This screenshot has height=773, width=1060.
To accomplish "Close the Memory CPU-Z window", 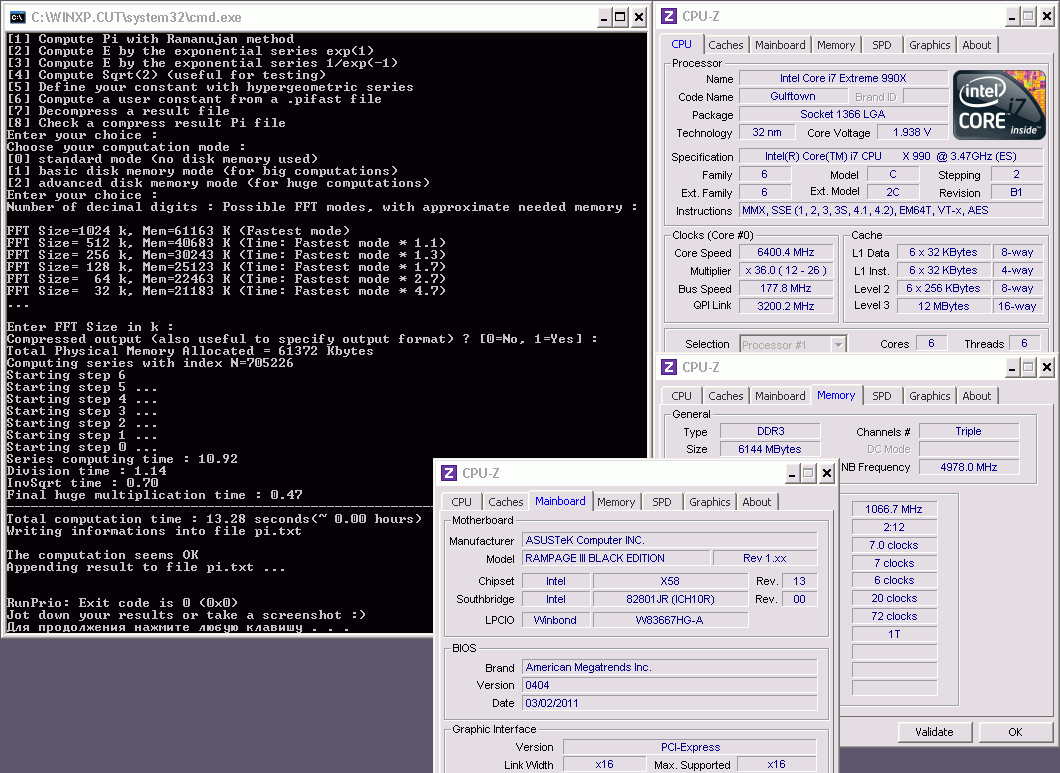I will [x=1046, y=367].
